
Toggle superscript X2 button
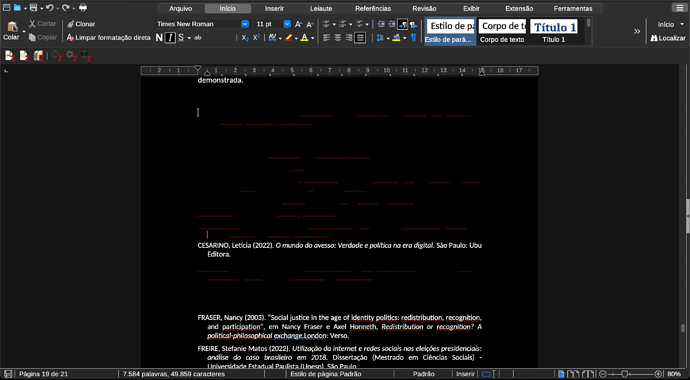tap(256, 38)
